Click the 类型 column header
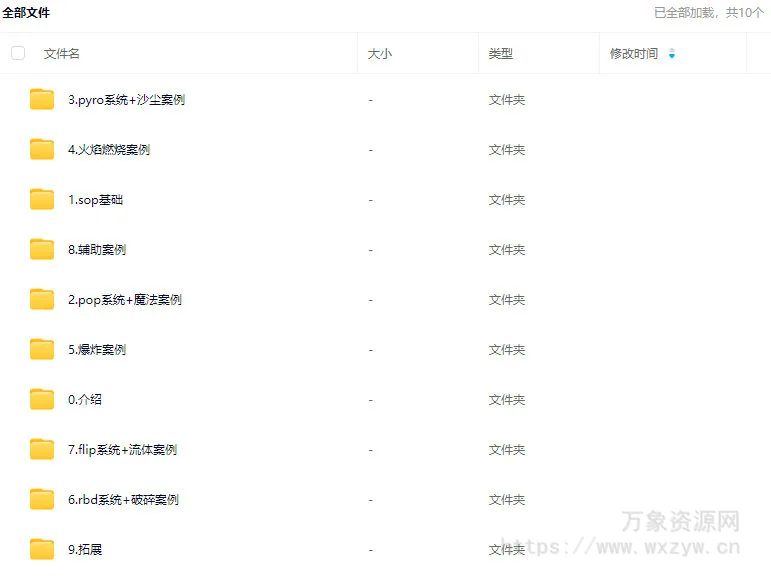This screenshot has height=581, width=771. (501, 54)
